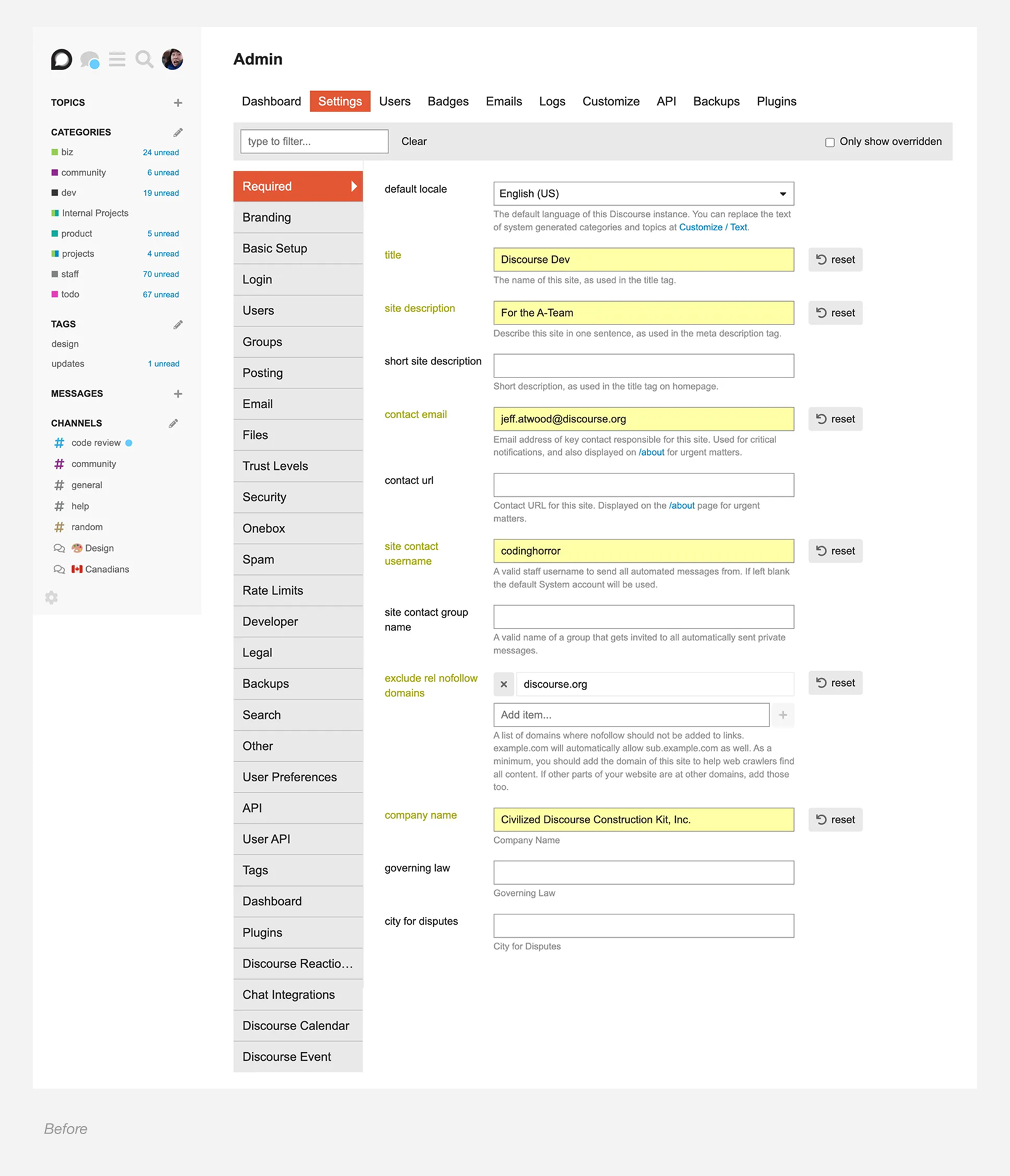1010x1176 pixels.
Task: Open the default locale dropdown
Action: 643,194
